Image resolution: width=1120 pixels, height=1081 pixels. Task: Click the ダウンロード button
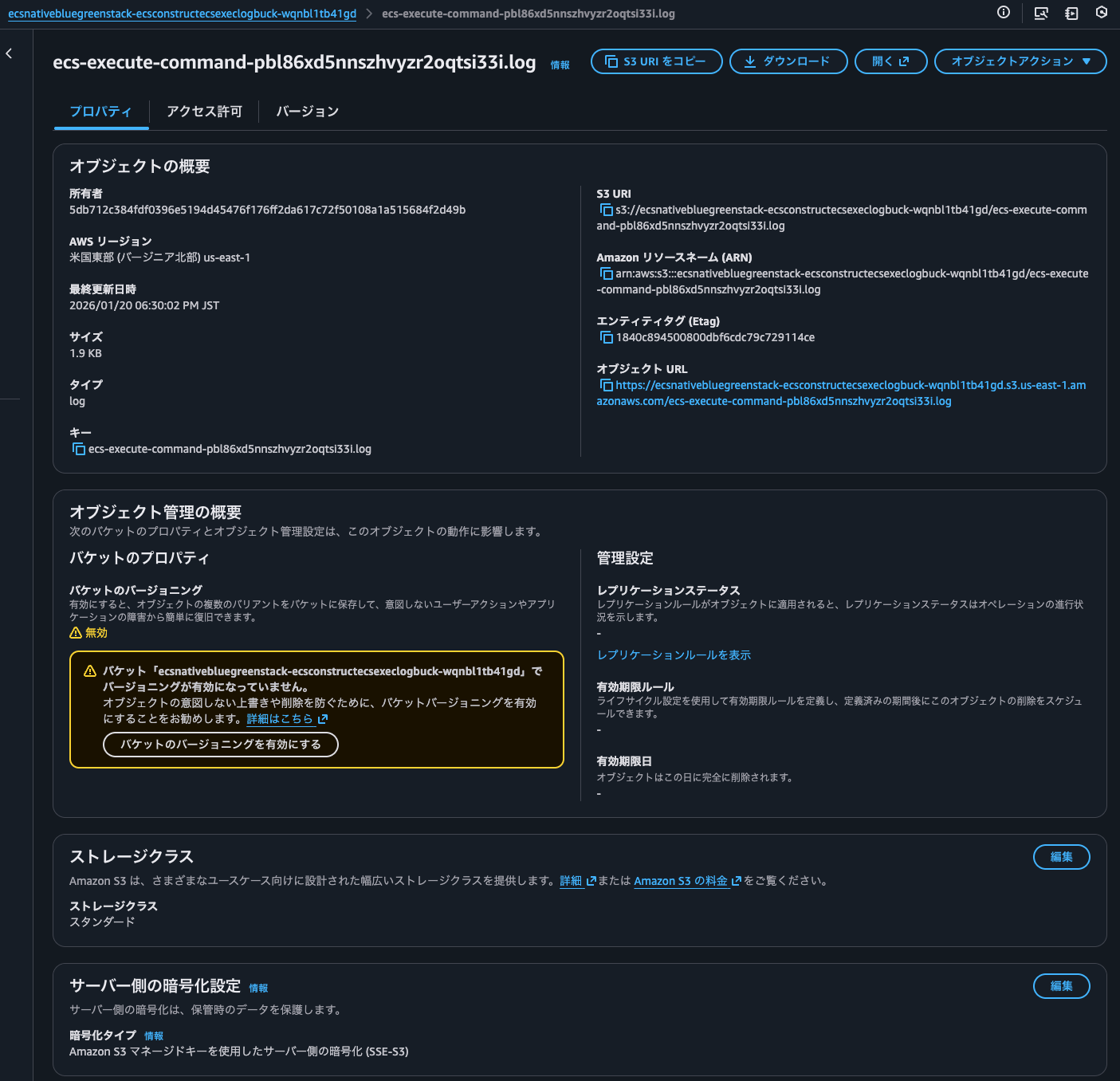click(x=788, y=61)
